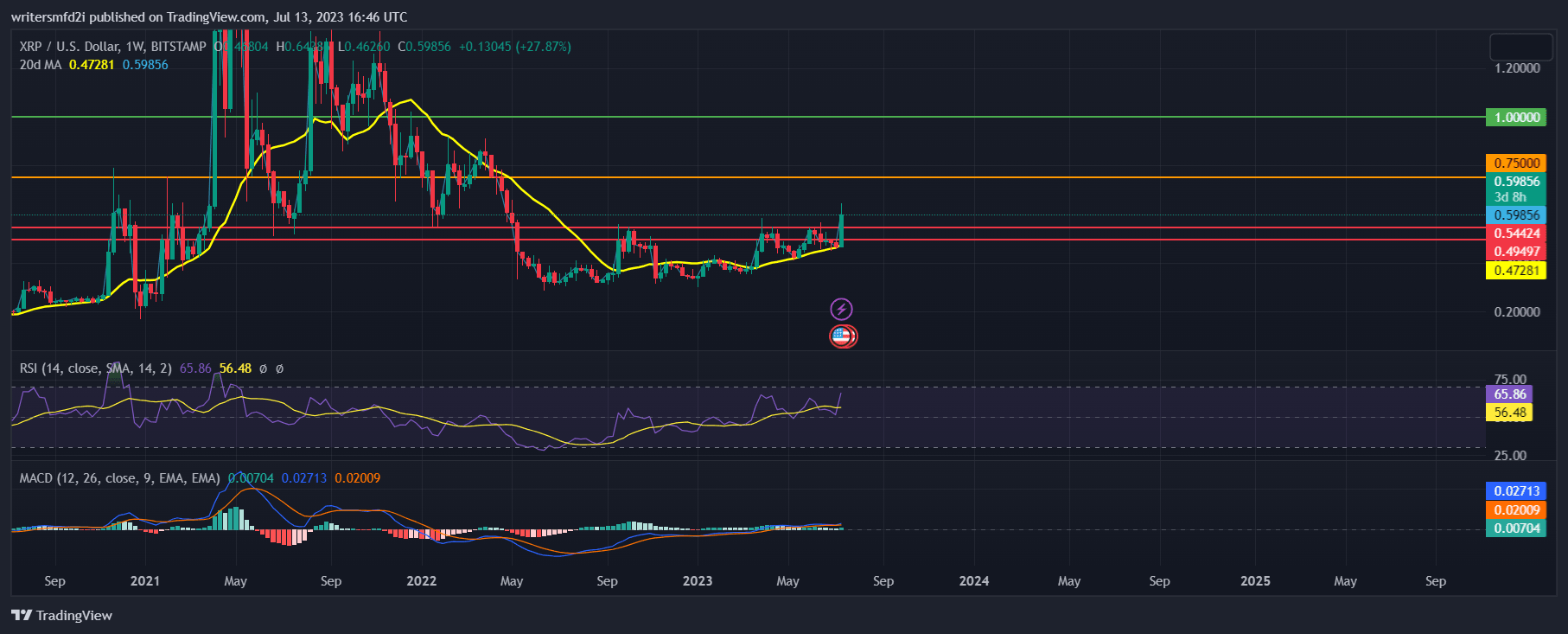
Task: Open the MACD indicator legend settings
Action: click(119, 478)
